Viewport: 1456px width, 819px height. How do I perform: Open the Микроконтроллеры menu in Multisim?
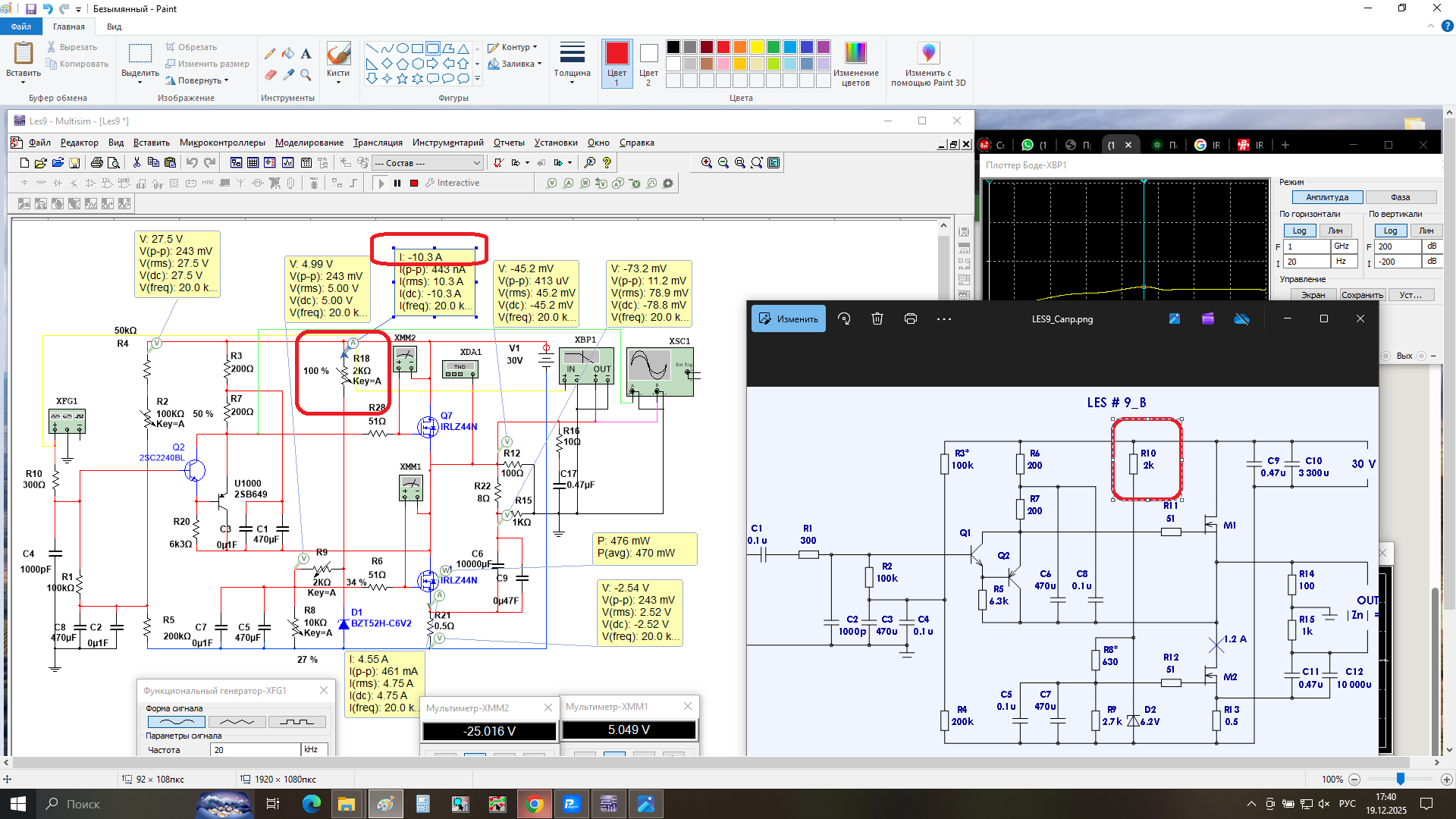coord(222,143)
